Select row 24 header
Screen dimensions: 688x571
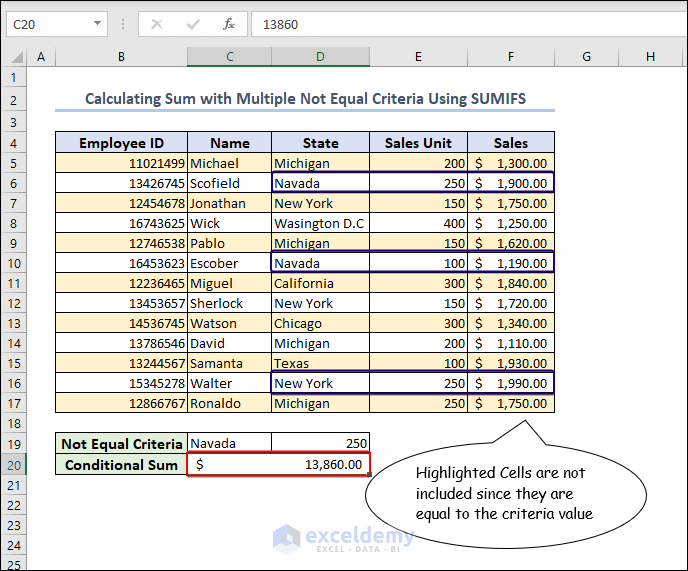(14, 546)
